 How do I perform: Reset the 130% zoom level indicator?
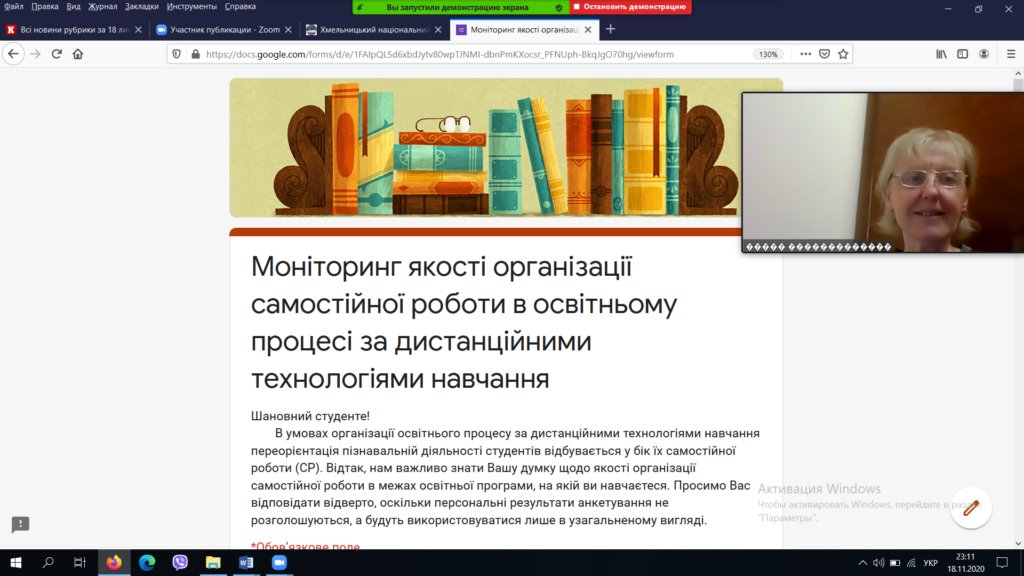point(768,54)
